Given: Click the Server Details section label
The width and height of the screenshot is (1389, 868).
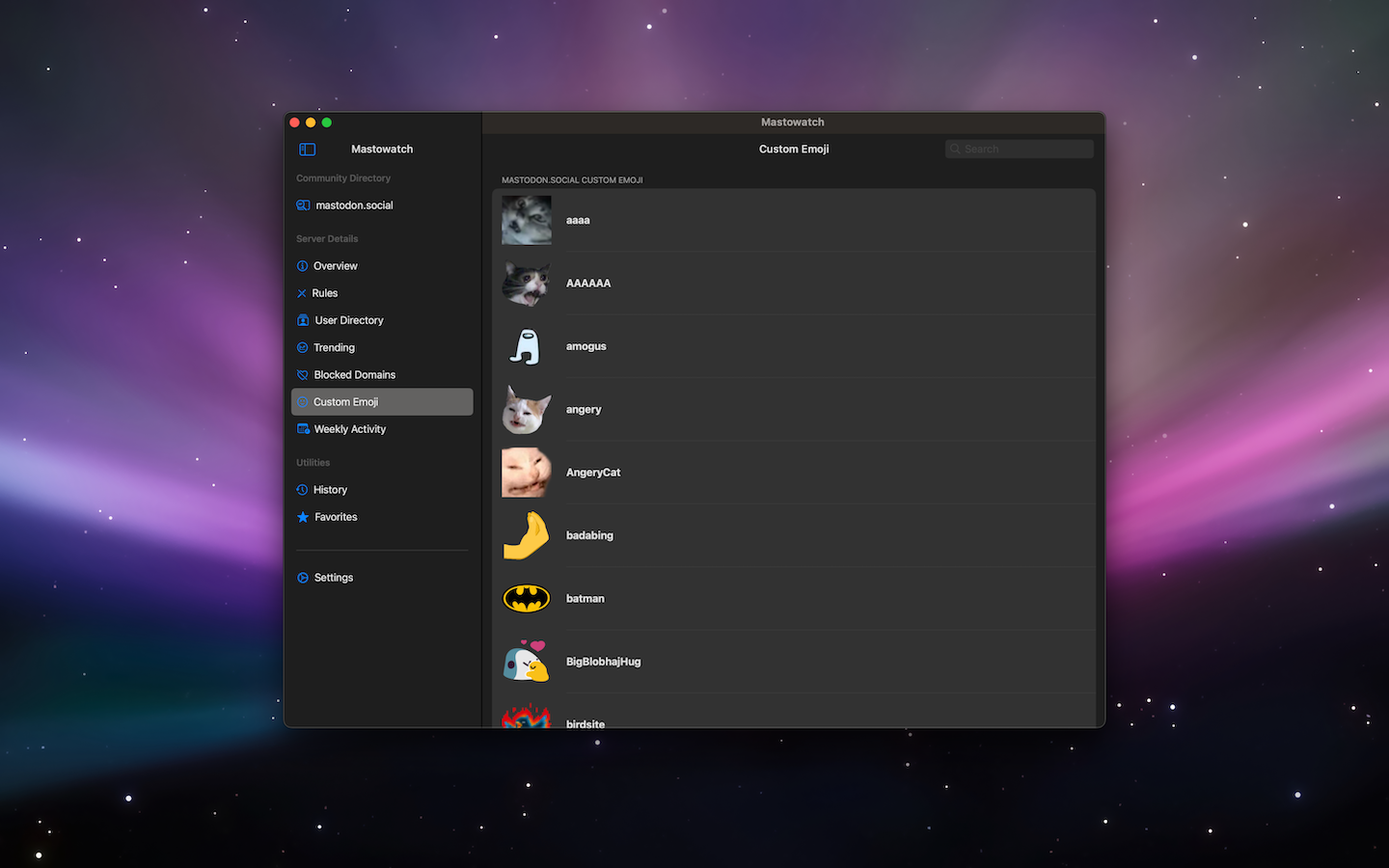Looking at the screenshot, I should pyautogui.click(x=327, y=239).
